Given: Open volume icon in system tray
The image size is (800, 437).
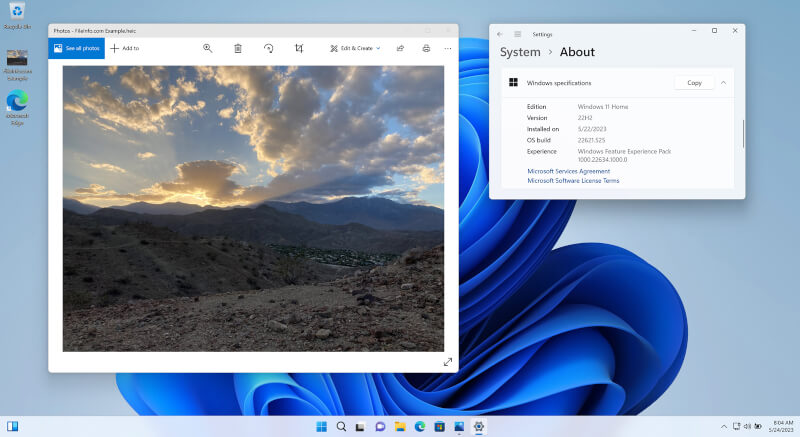Looking at the screenshot, I should coord(747,426).
